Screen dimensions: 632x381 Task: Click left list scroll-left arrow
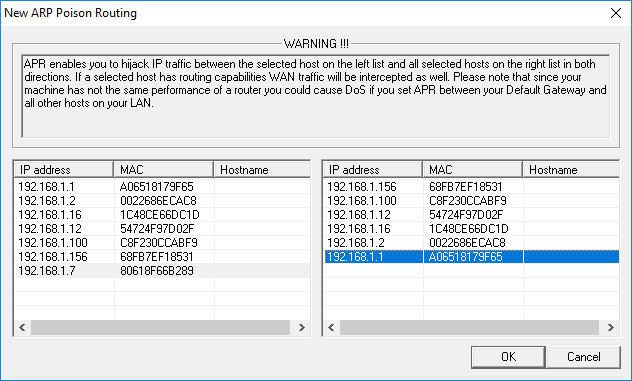coord(23,327)
